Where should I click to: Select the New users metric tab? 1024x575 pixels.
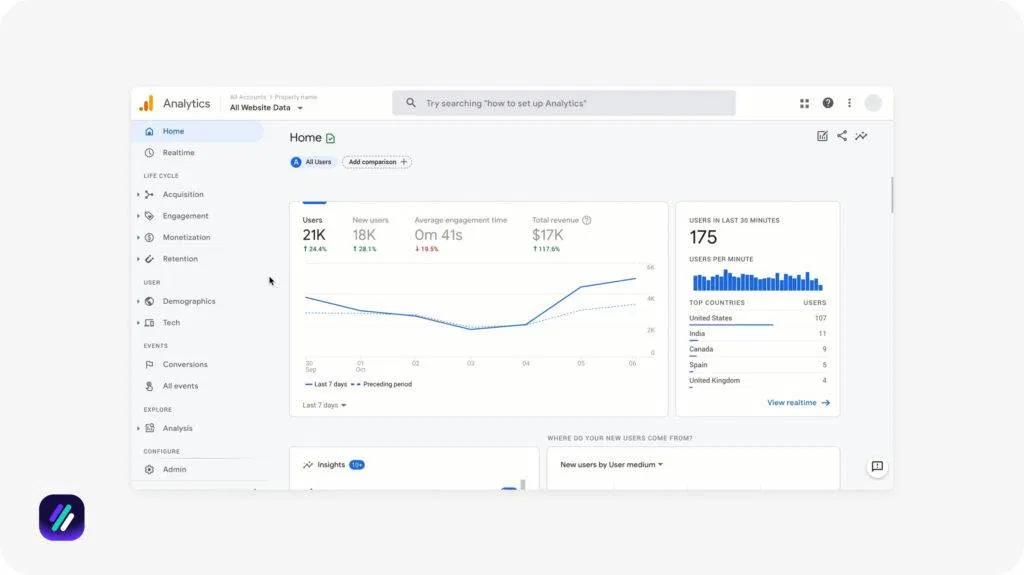point(370,235)
